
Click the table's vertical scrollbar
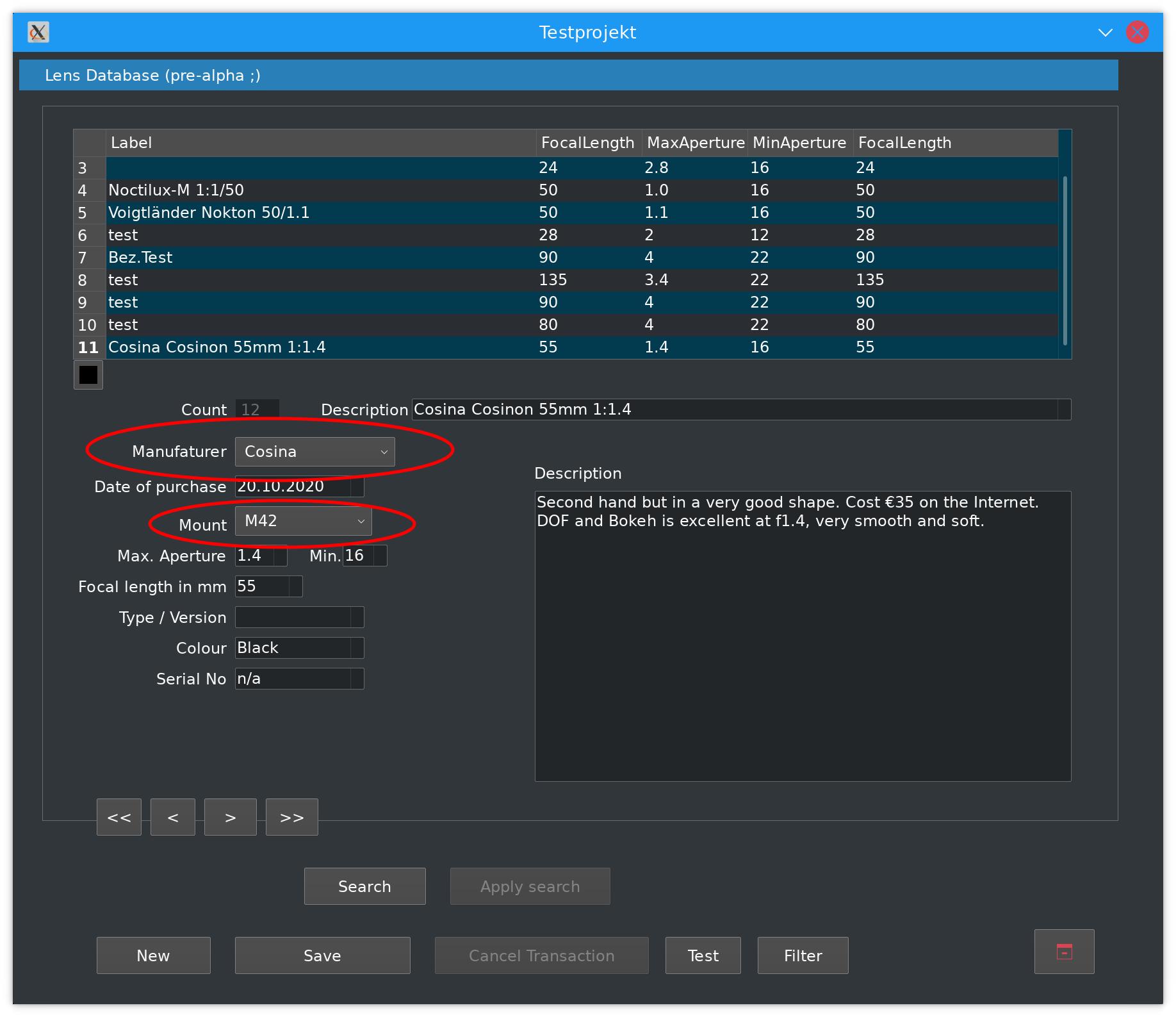point(1065,256)
